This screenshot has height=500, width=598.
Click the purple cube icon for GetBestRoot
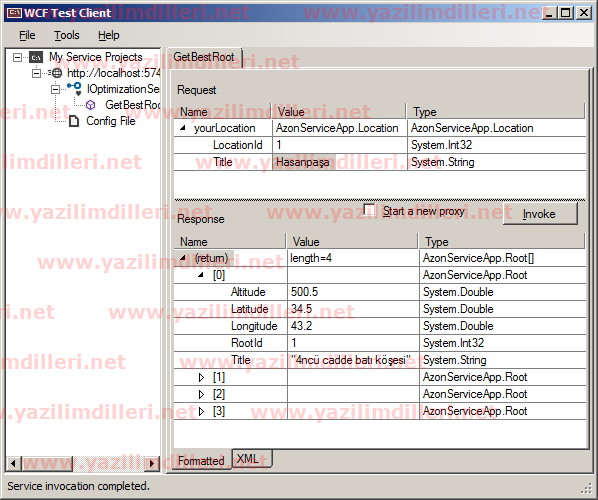(x=90, y=105)
